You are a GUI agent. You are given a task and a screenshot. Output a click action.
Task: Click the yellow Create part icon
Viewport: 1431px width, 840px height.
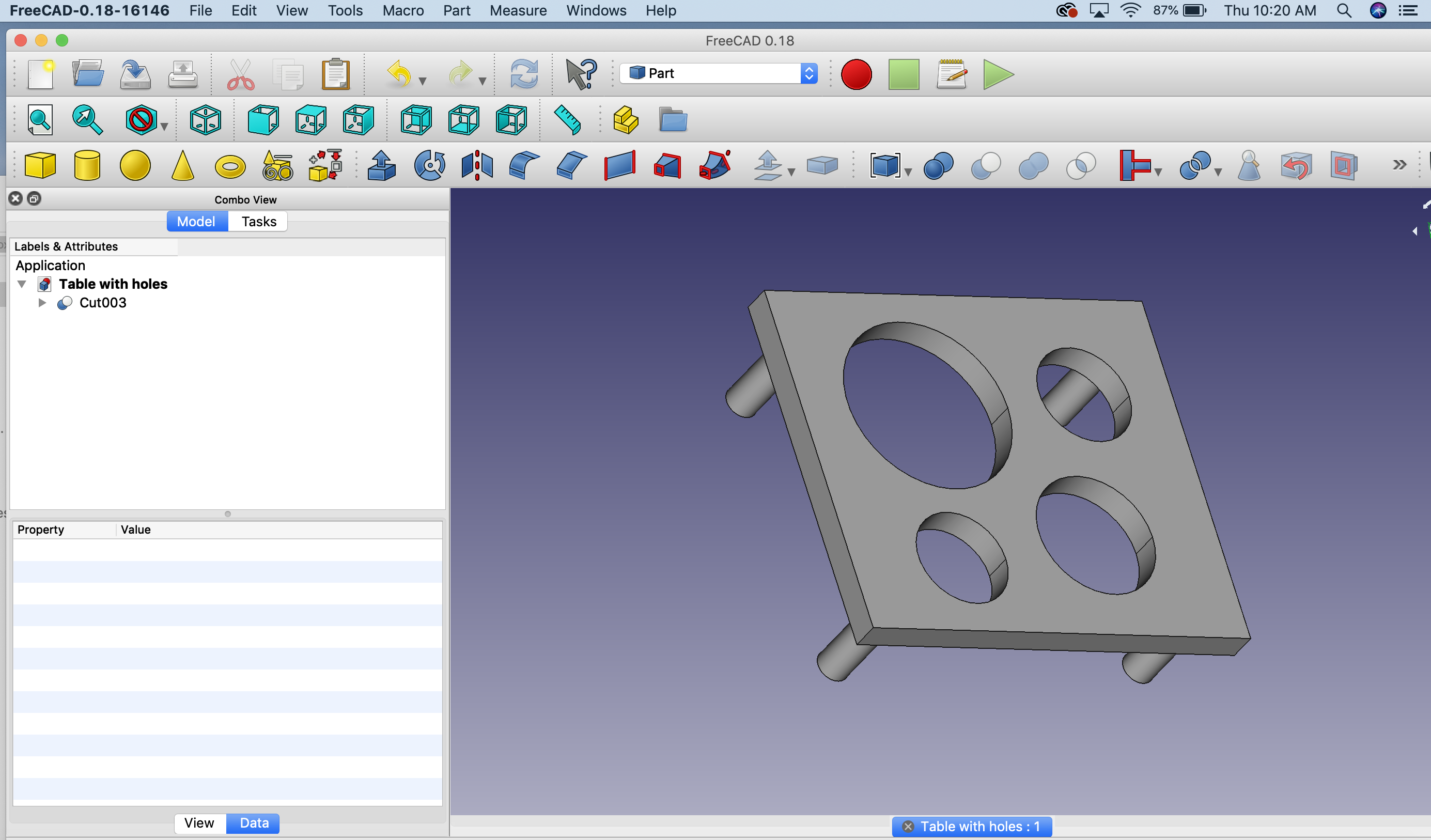pos(626,120)
